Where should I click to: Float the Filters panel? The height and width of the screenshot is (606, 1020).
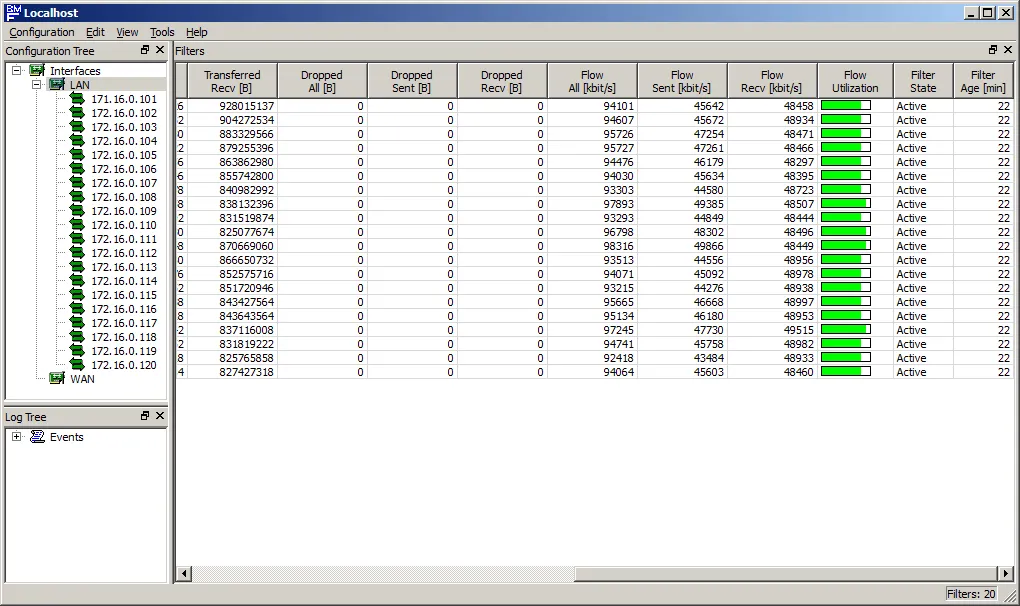point(992,49)
